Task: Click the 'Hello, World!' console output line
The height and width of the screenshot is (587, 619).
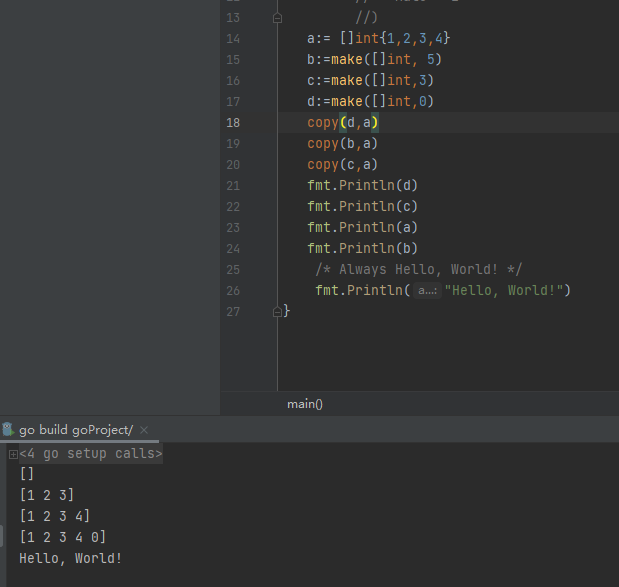Action: click(71, 559)
